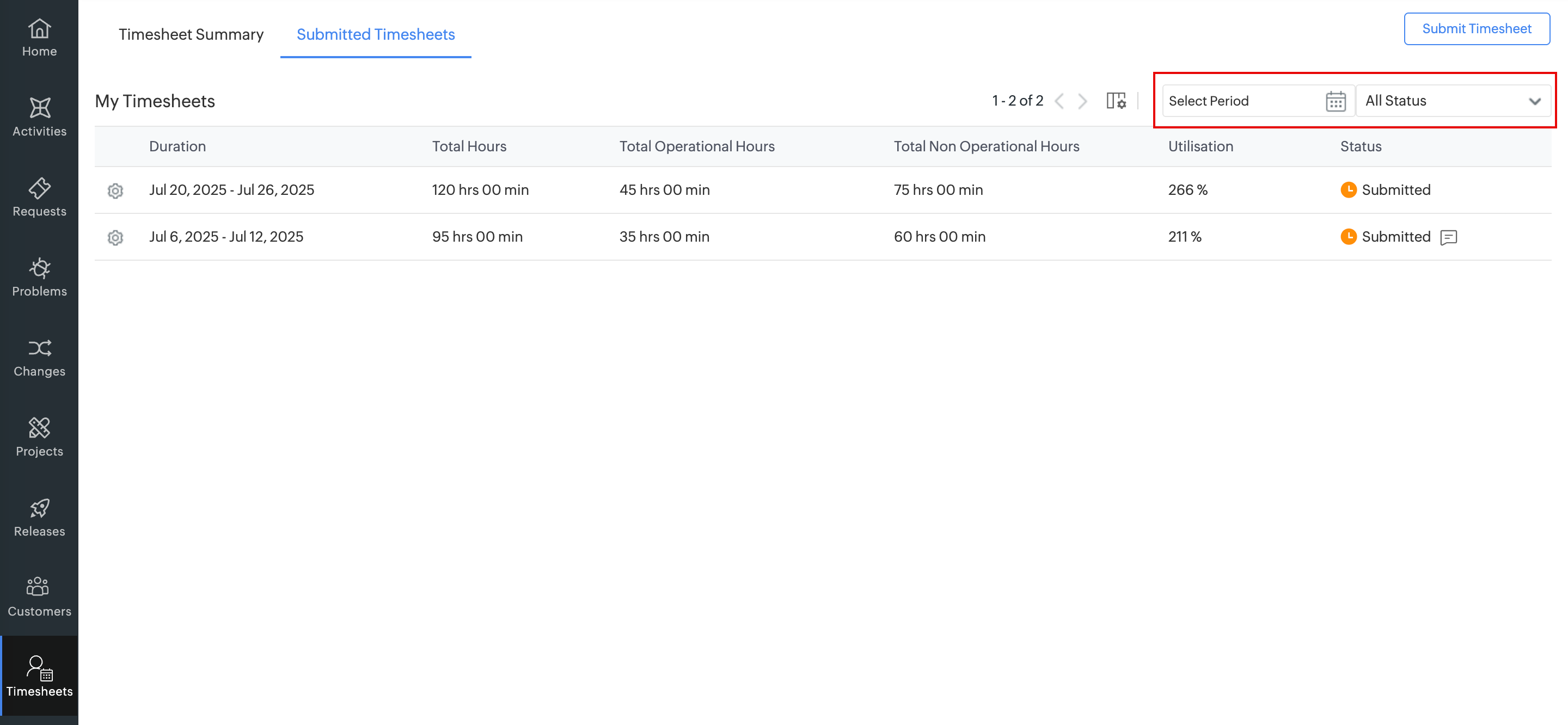Open the Releases rocket icon
Viewport: 1568px width, 725px height.
coord(39,518)
